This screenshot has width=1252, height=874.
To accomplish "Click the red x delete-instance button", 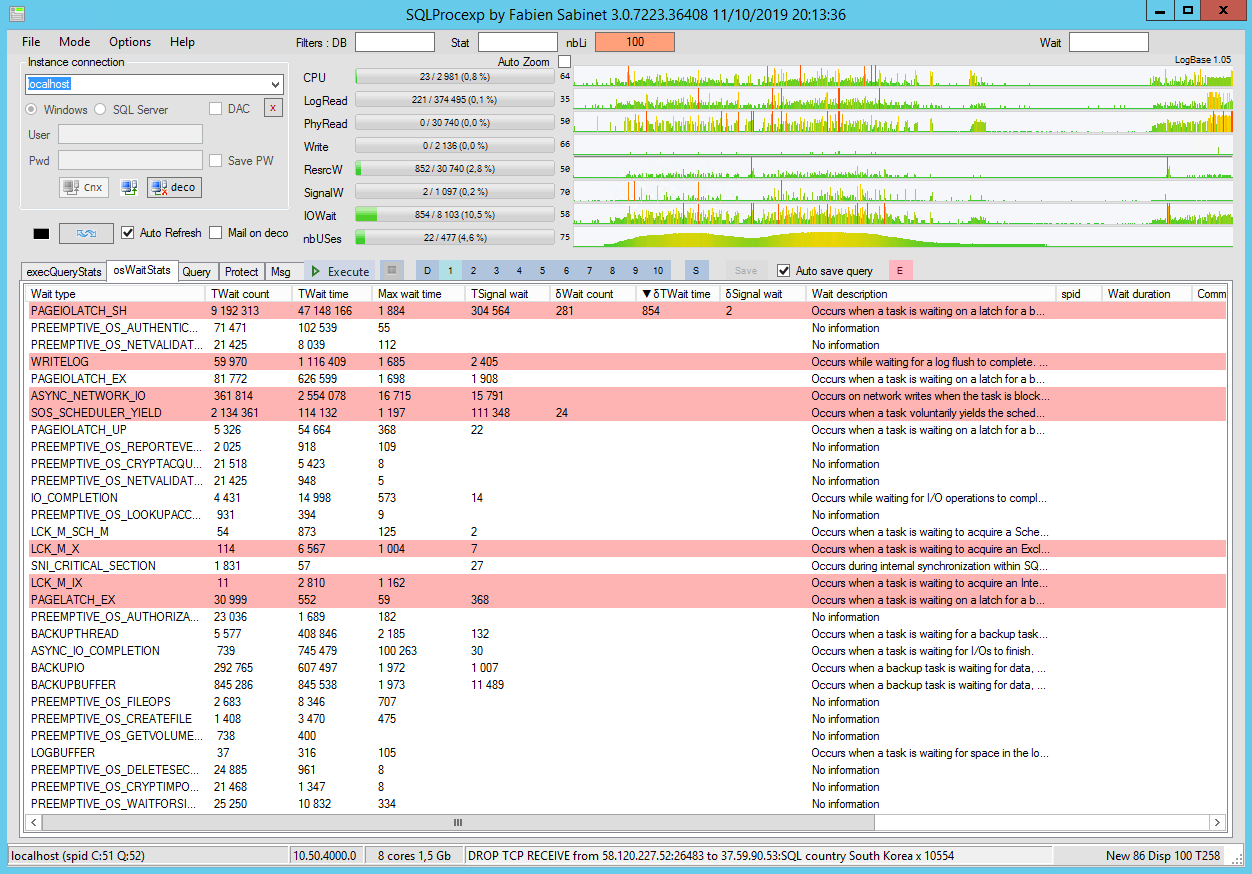I will click(273, 108).
